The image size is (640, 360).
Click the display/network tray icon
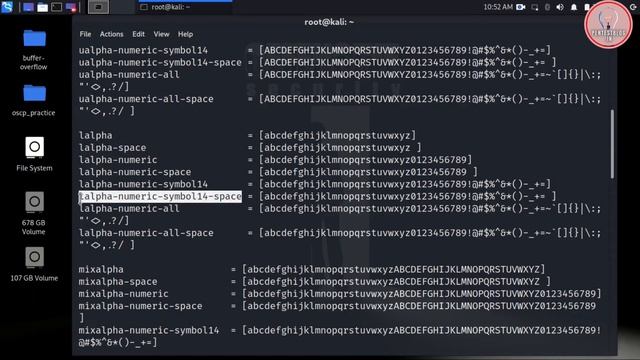click(x=535, y=7)
